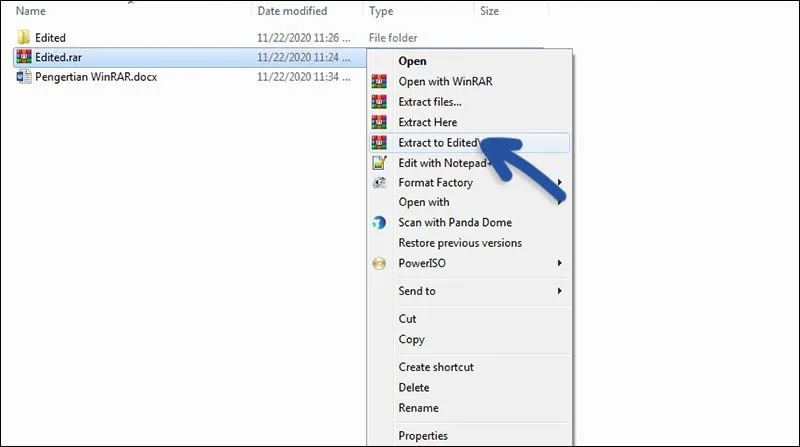Click the Panda Dome scan icon

click(379, 222)
